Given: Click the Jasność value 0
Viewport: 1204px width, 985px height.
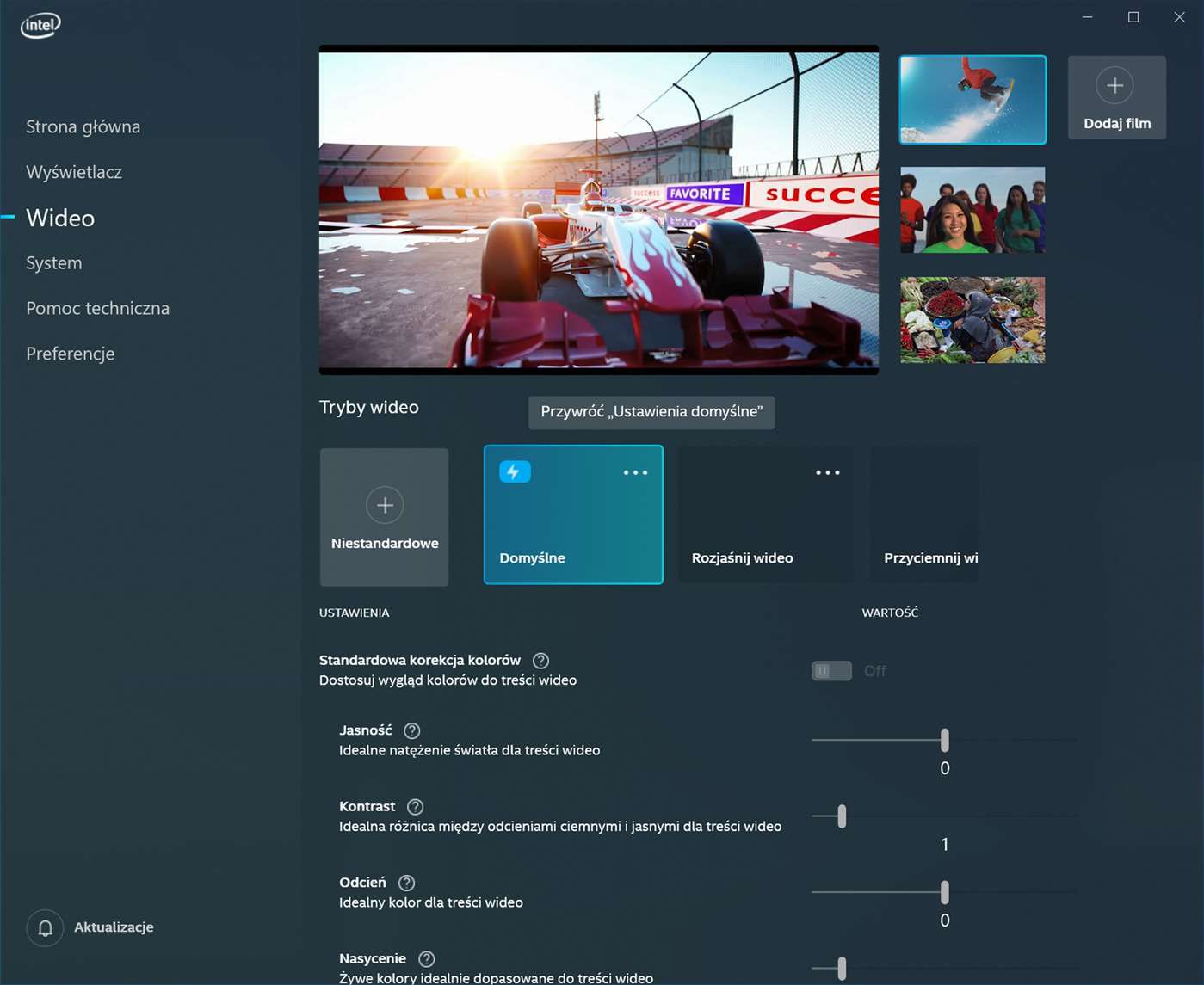Looking at the screenshot, I should [945, 768].
